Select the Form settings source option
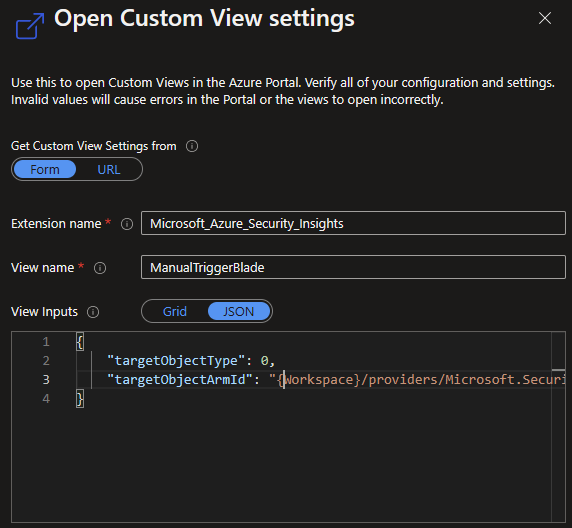Image resolution: width=572 pixels, height=528 pixels. (x=45, y=169)
